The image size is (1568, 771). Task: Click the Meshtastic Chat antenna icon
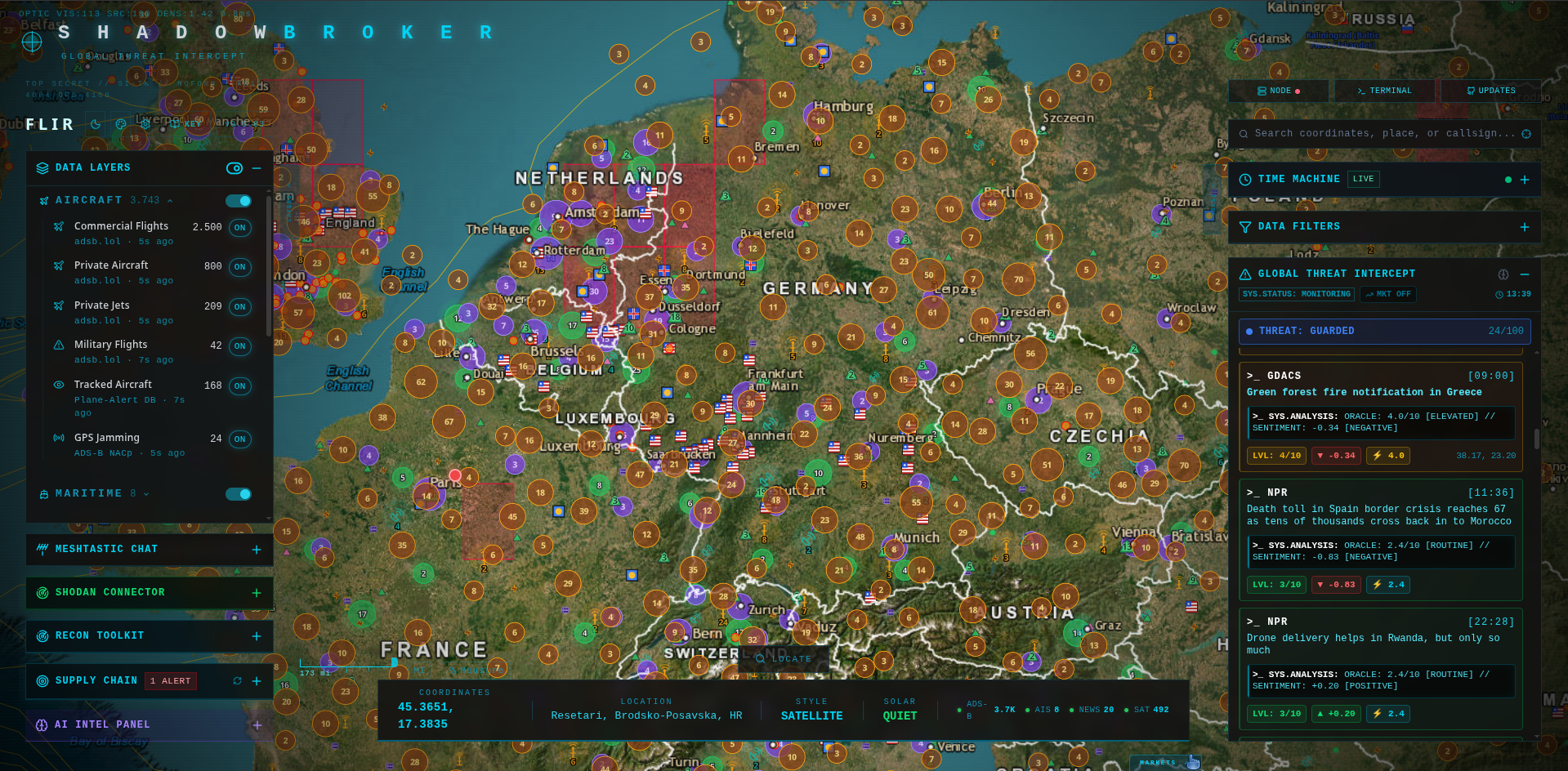point(42,550)
